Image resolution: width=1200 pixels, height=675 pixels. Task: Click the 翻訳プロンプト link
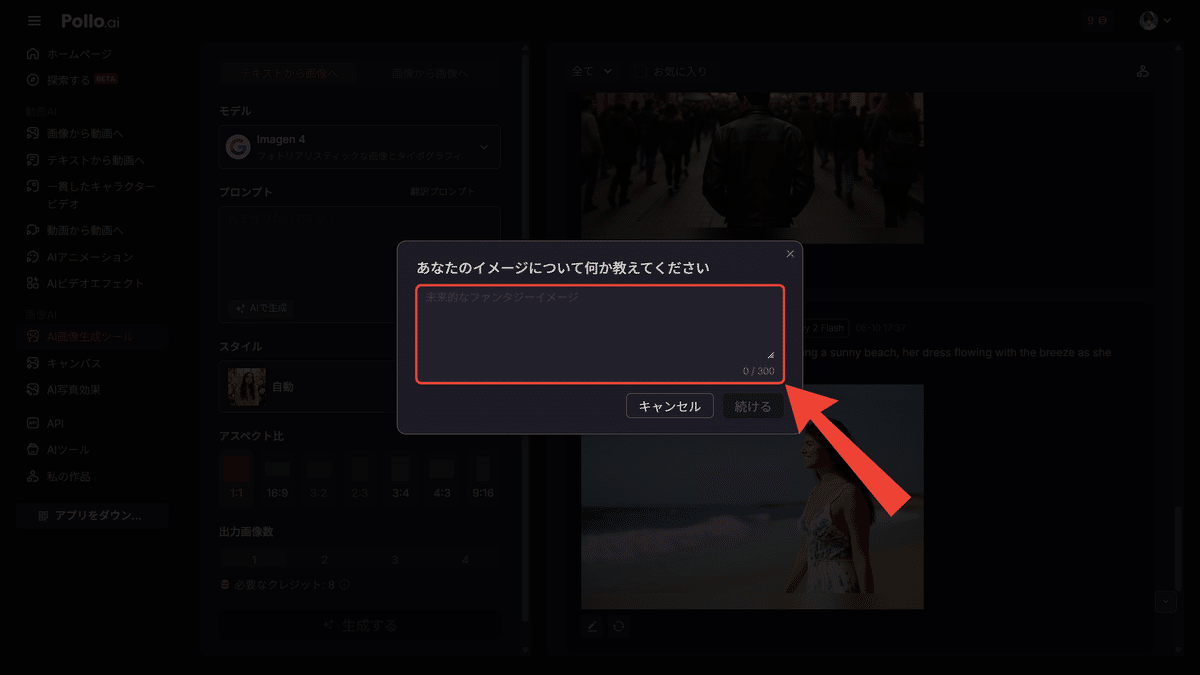pyautogui.click(x=443, y=192)
